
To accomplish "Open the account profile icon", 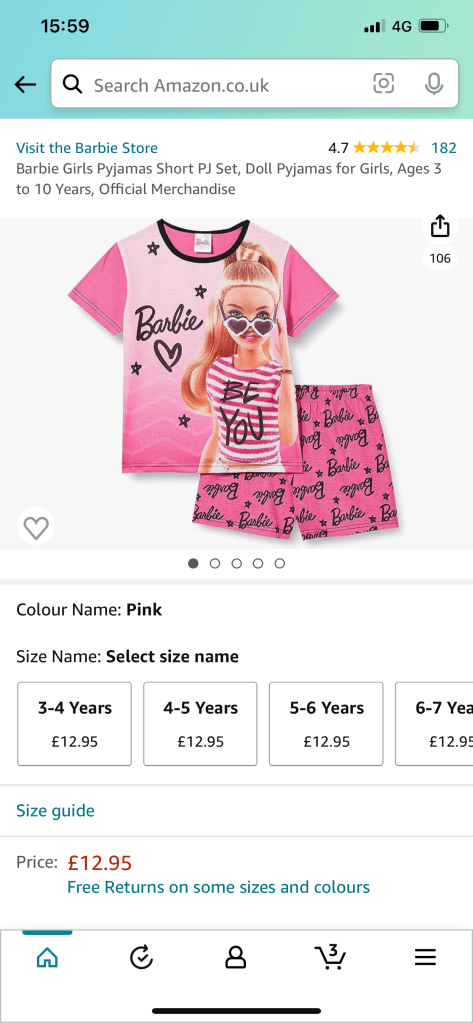I will tap(236, 957).
